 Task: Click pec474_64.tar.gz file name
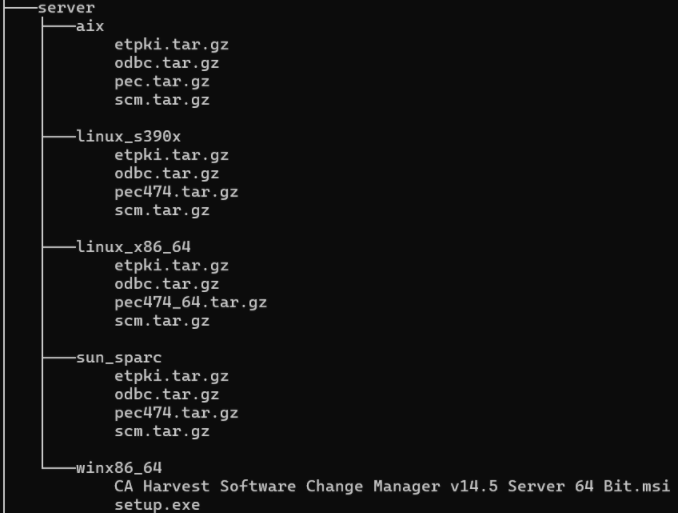pos(190,302)
